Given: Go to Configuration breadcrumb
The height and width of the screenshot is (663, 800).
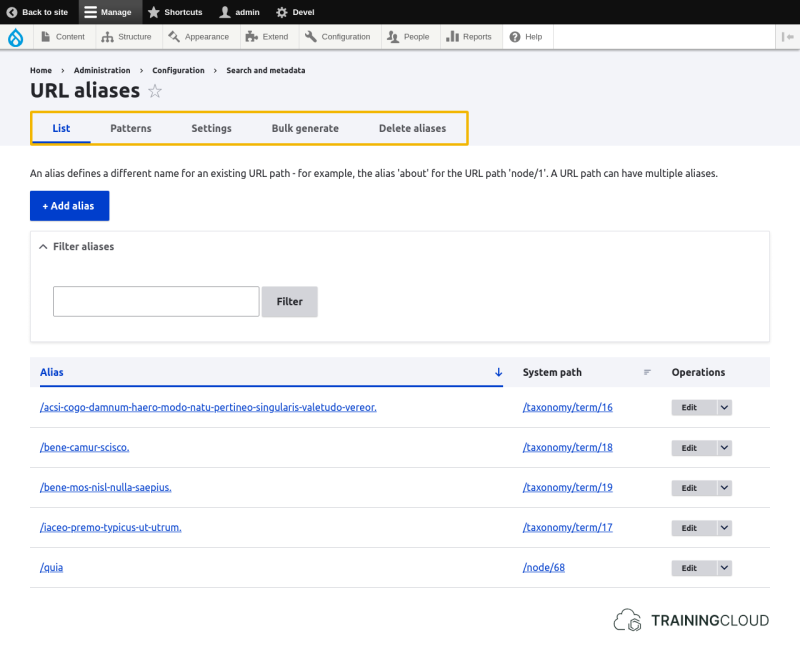Looking at the screenshot, I should pyautogui.click(x=178, y=70).
